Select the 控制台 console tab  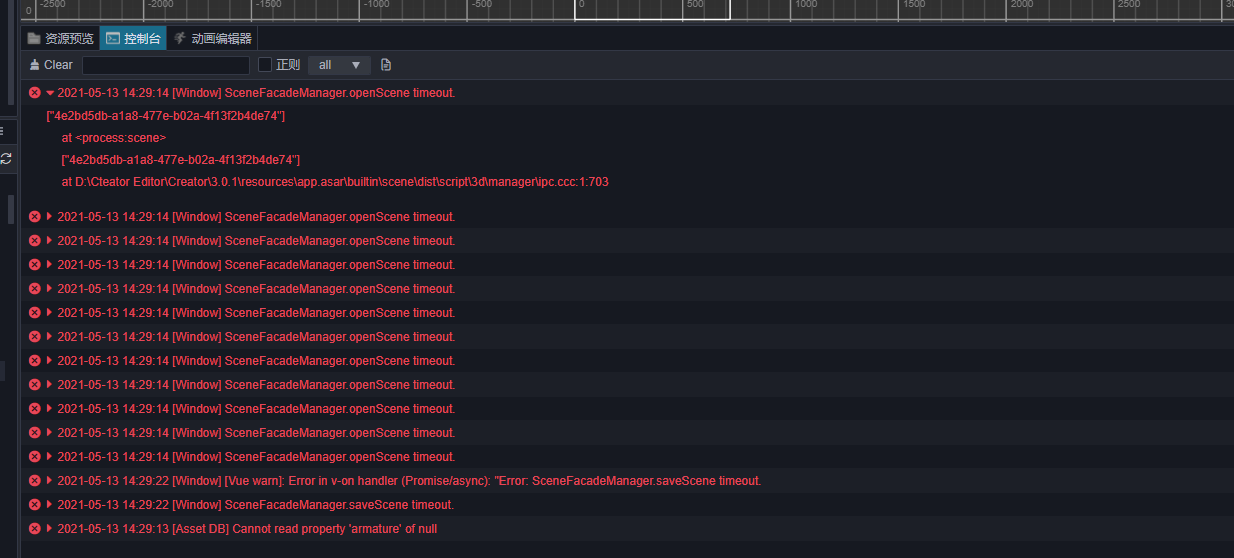(x=133, y=38)
